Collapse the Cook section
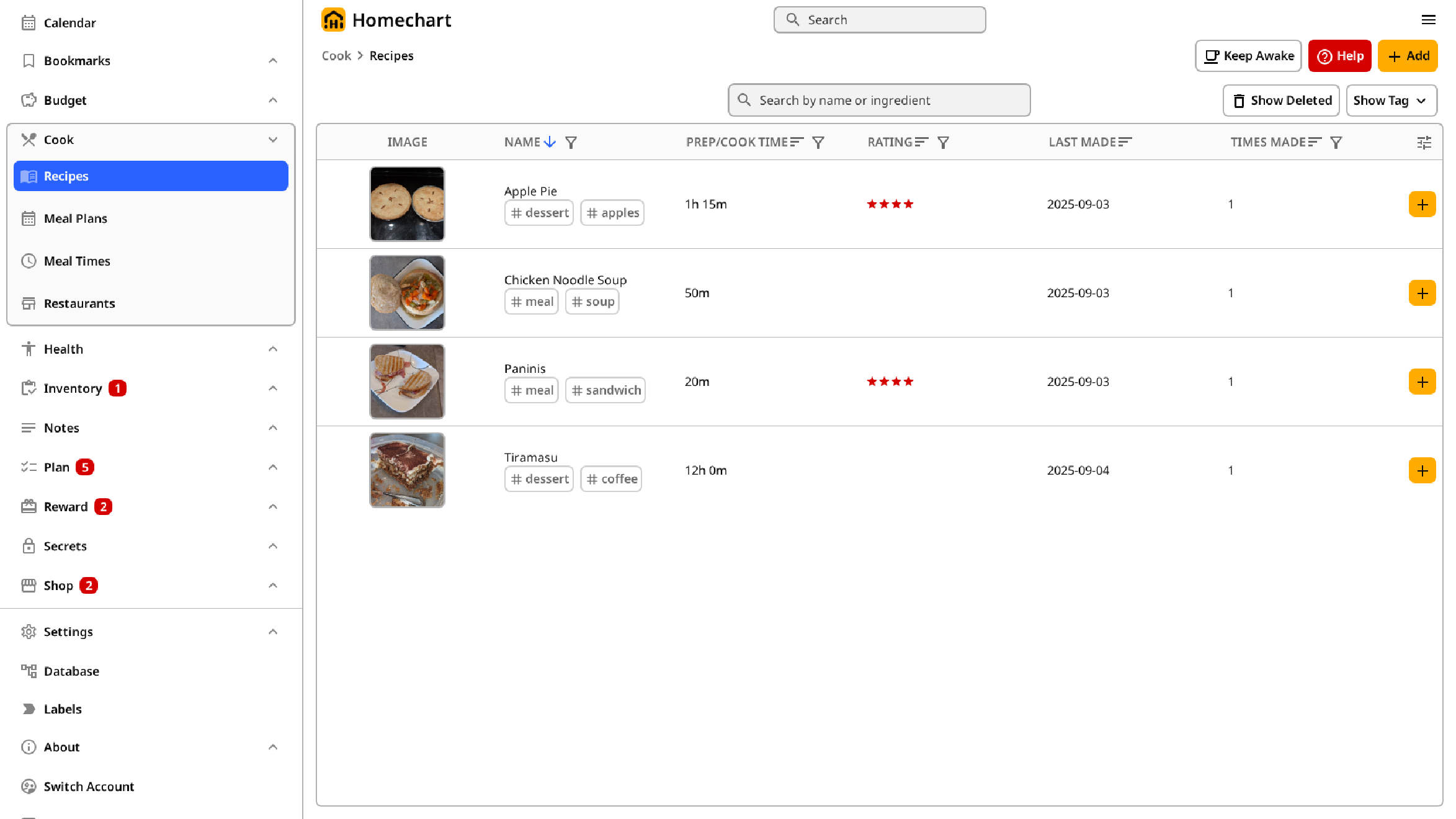Image resolution: width=1456 pixels, height=819 pixels. (274, 140)
